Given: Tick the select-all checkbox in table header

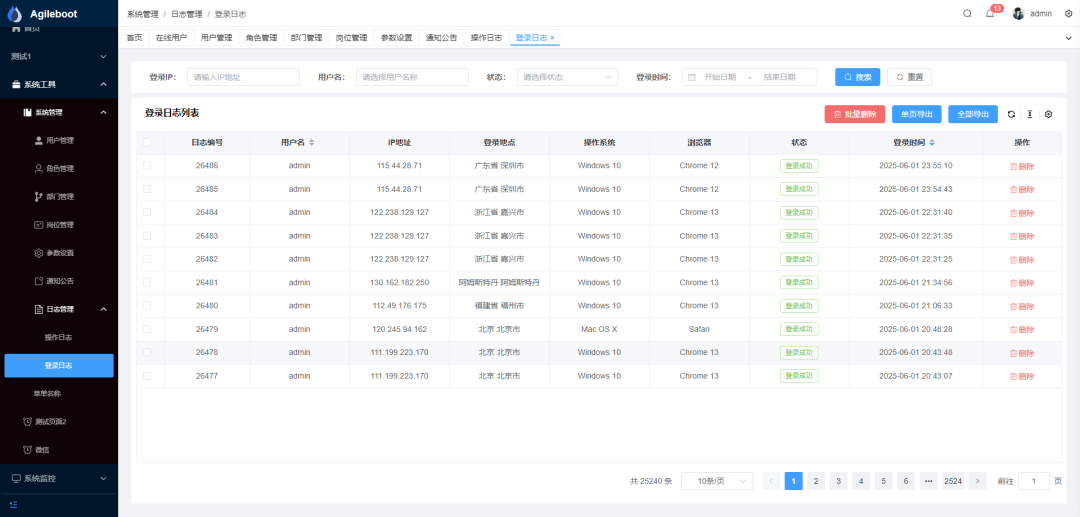Looking at the screenshot, I should (x=147, y=142).
